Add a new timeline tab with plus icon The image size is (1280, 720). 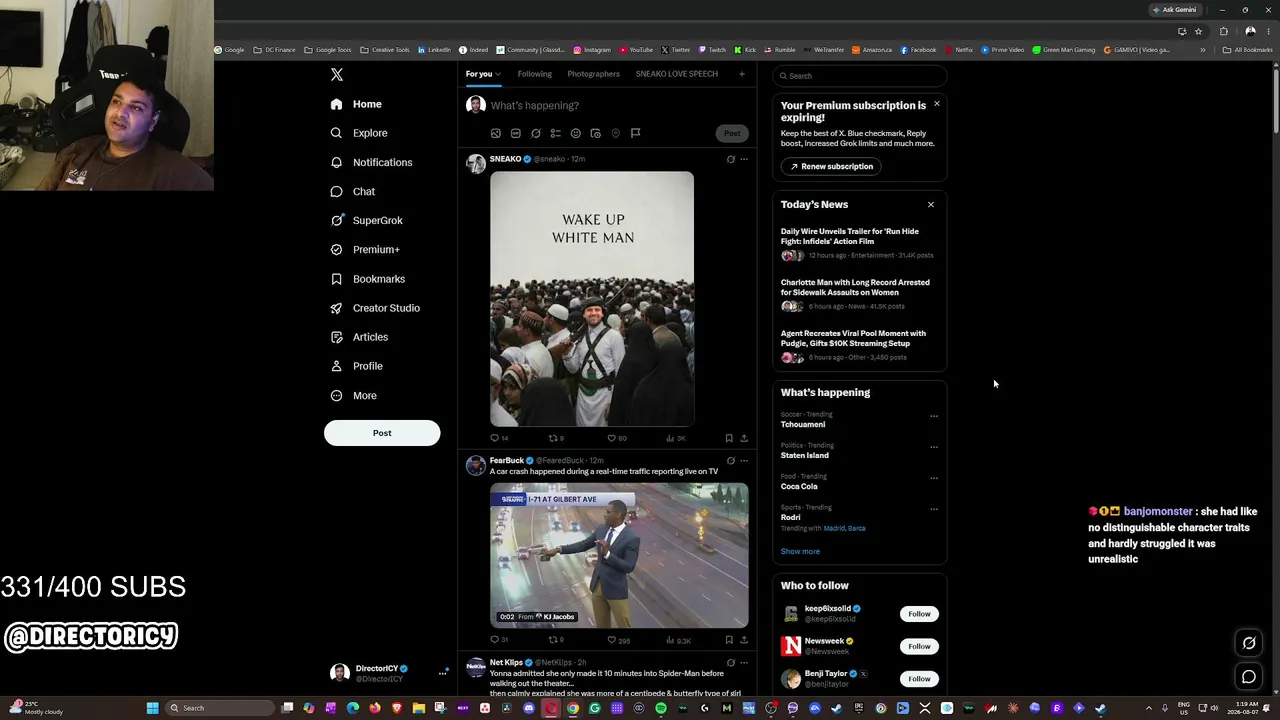point(741,74)
